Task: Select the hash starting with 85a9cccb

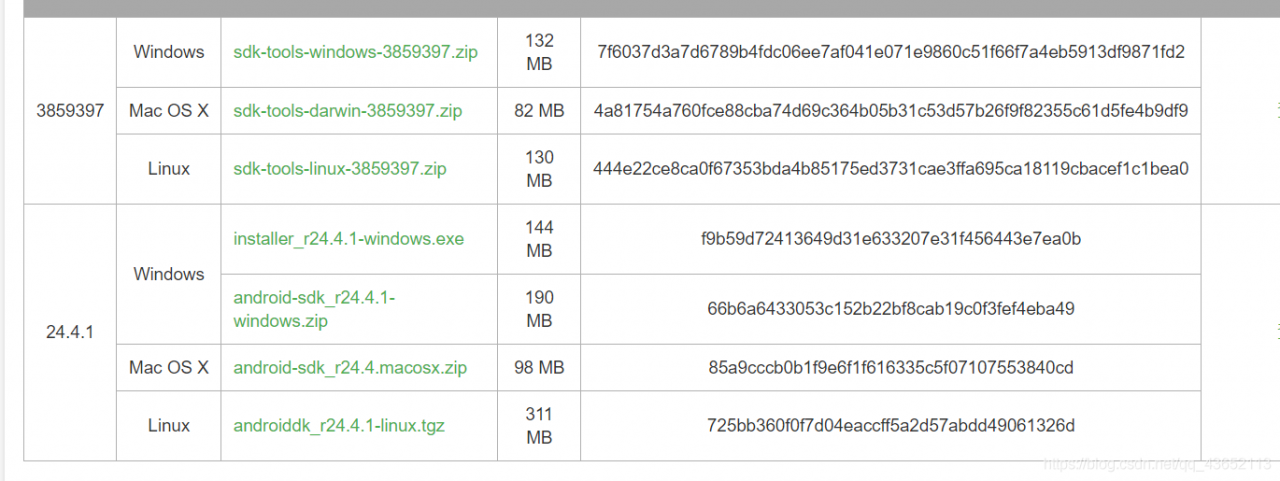Action: pyautogui.click(x=890, y=368)
